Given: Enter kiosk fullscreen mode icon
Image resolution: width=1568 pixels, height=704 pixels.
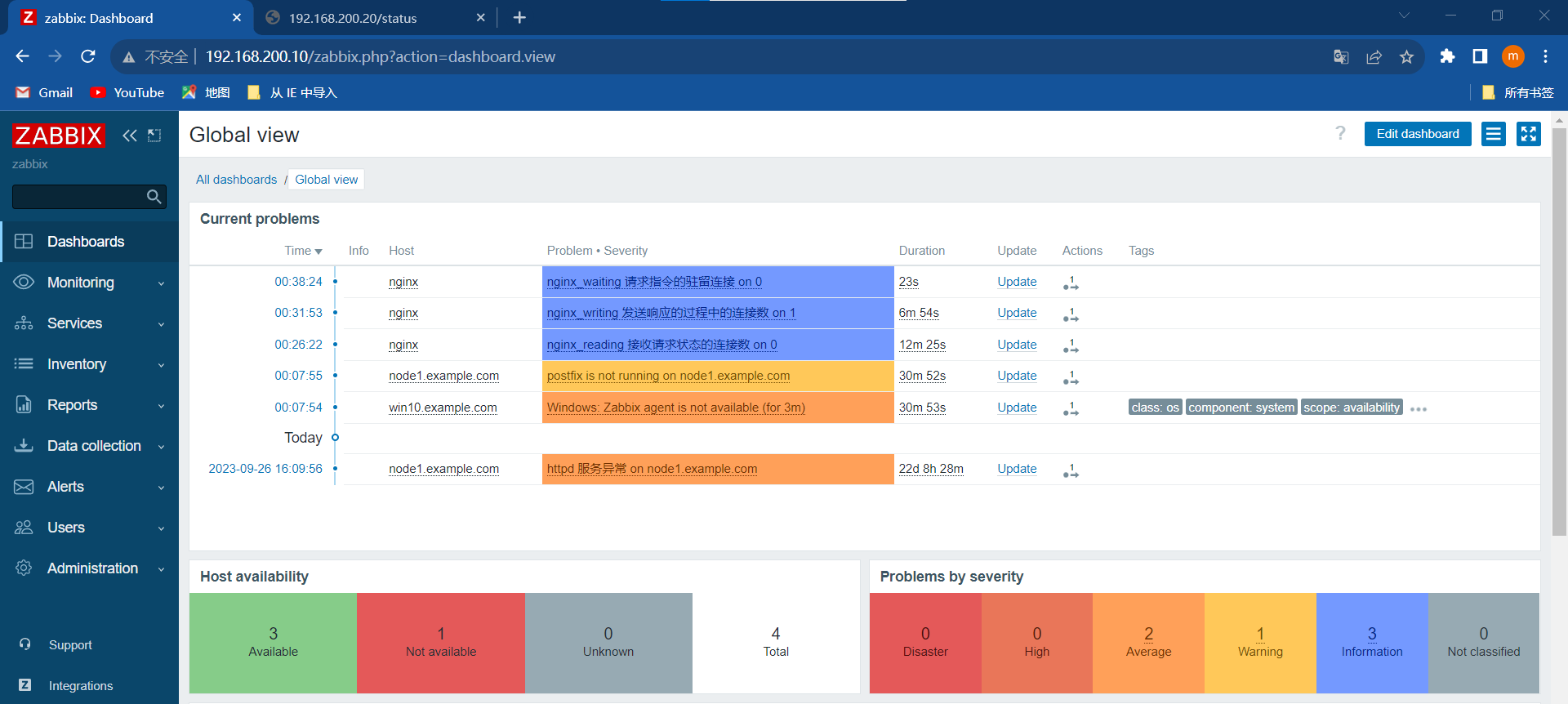Looking at the screenshot, I should [x=1529, y=134].
